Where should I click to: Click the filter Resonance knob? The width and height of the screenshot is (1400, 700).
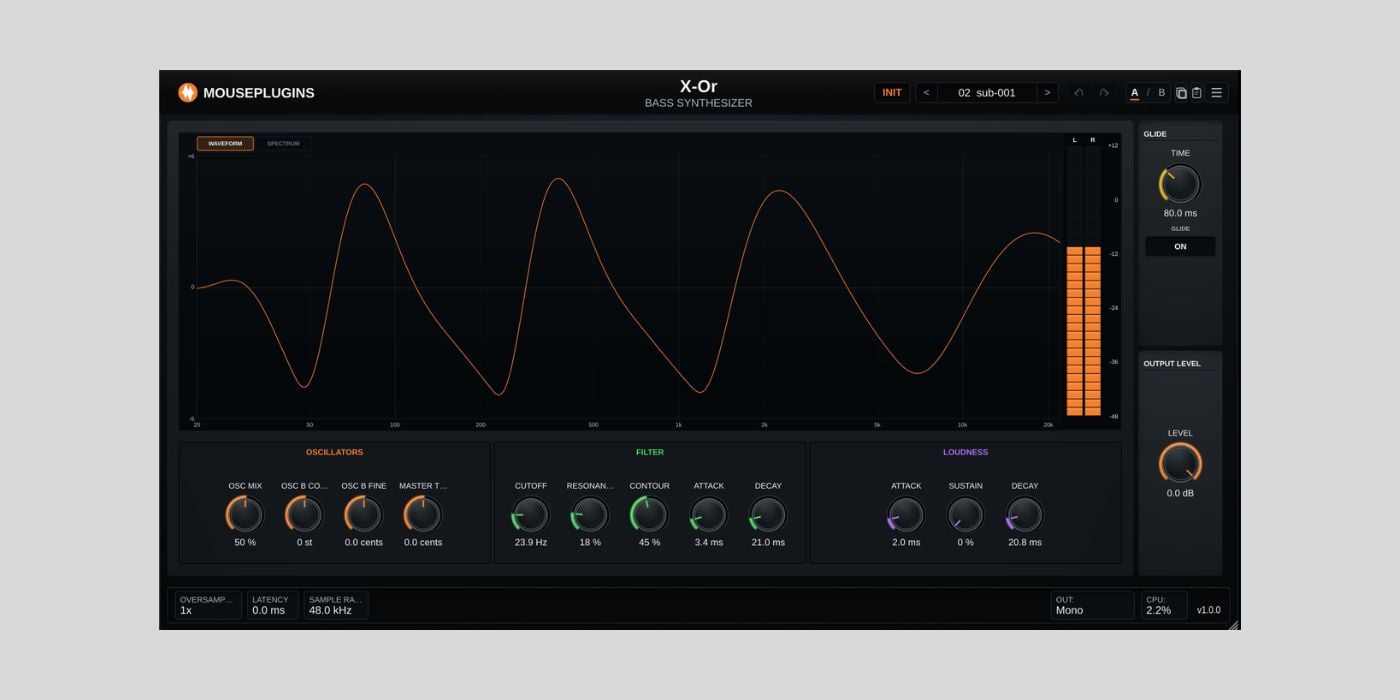(590, 515)
